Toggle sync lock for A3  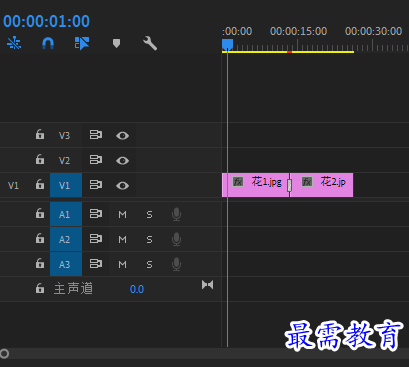pos(96,264)
